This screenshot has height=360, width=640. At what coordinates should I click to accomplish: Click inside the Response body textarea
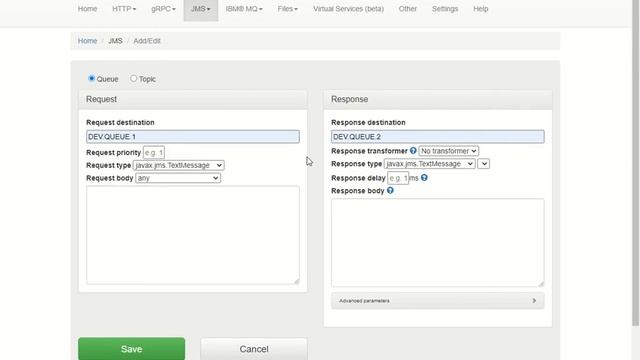pos(438,243)
